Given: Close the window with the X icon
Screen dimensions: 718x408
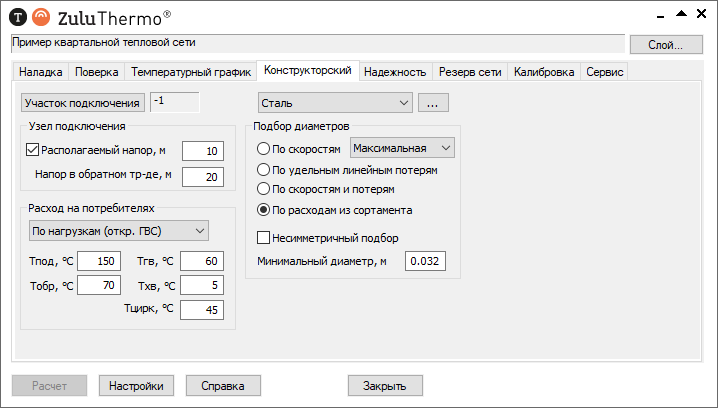Looking at the screenshot, I should (x=703, y=14).
